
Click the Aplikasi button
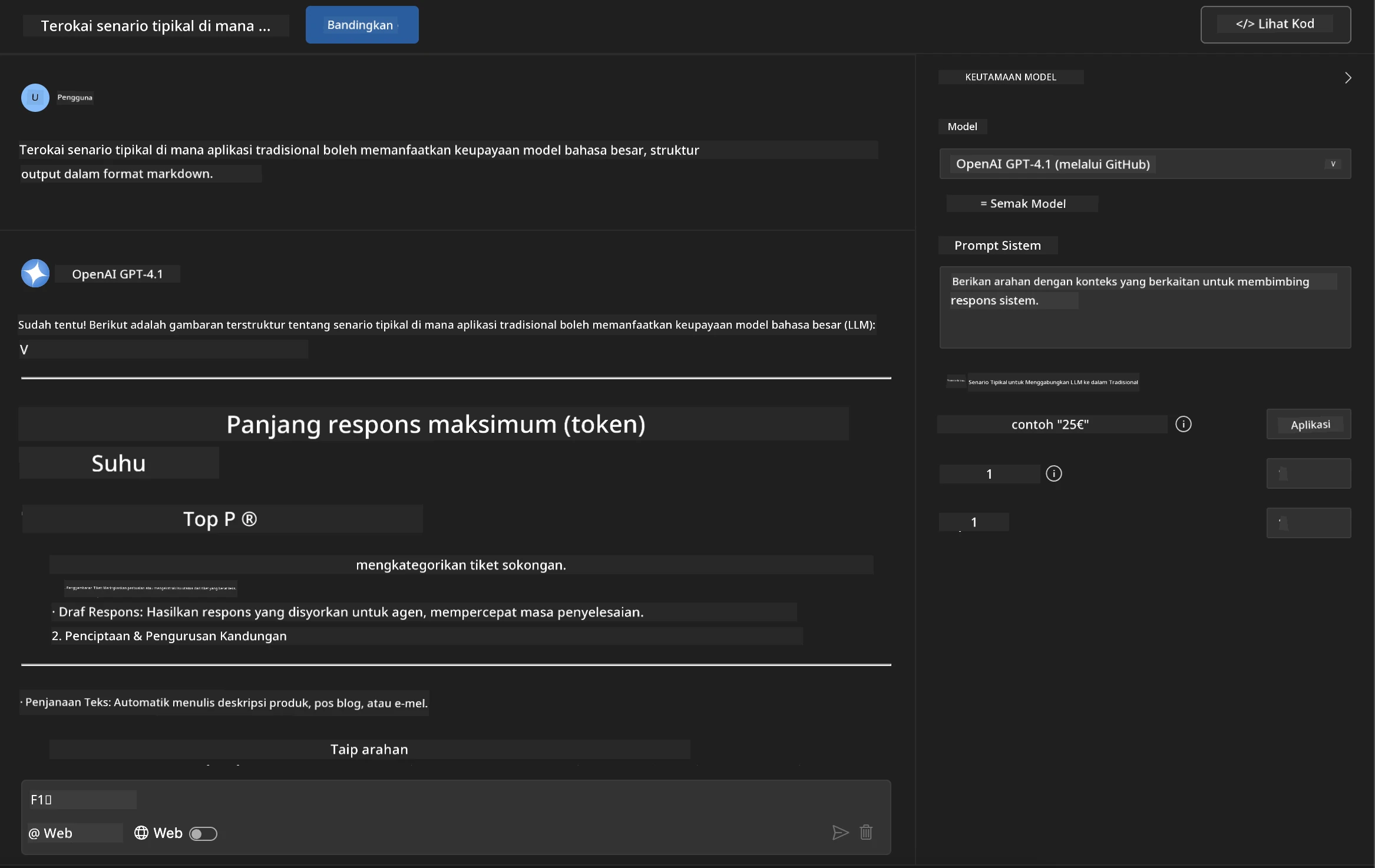coord(1308,424)
